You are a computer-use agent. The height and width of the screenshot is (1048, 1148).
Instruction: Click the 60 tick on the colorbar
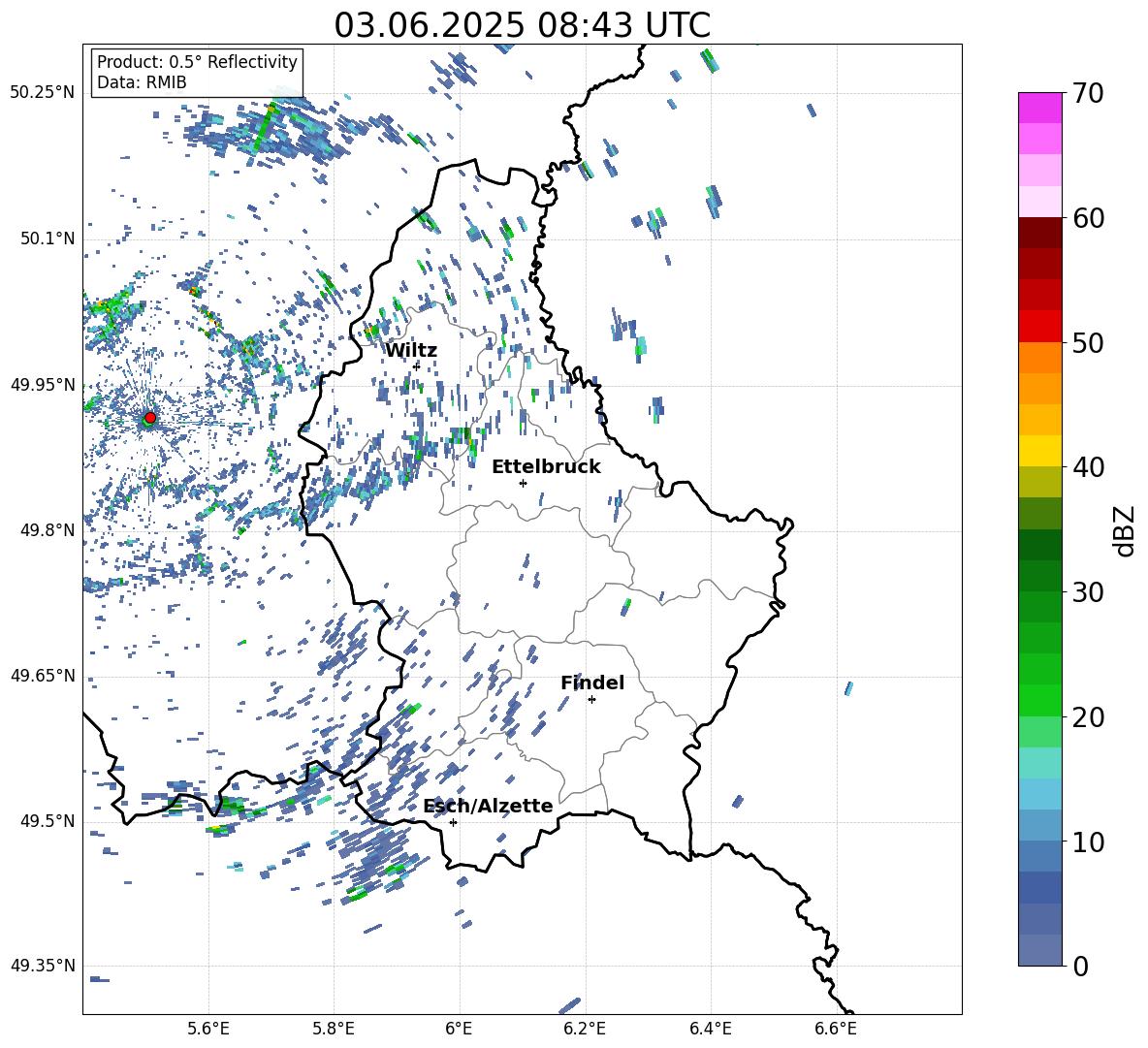(x=1088, y=218)
